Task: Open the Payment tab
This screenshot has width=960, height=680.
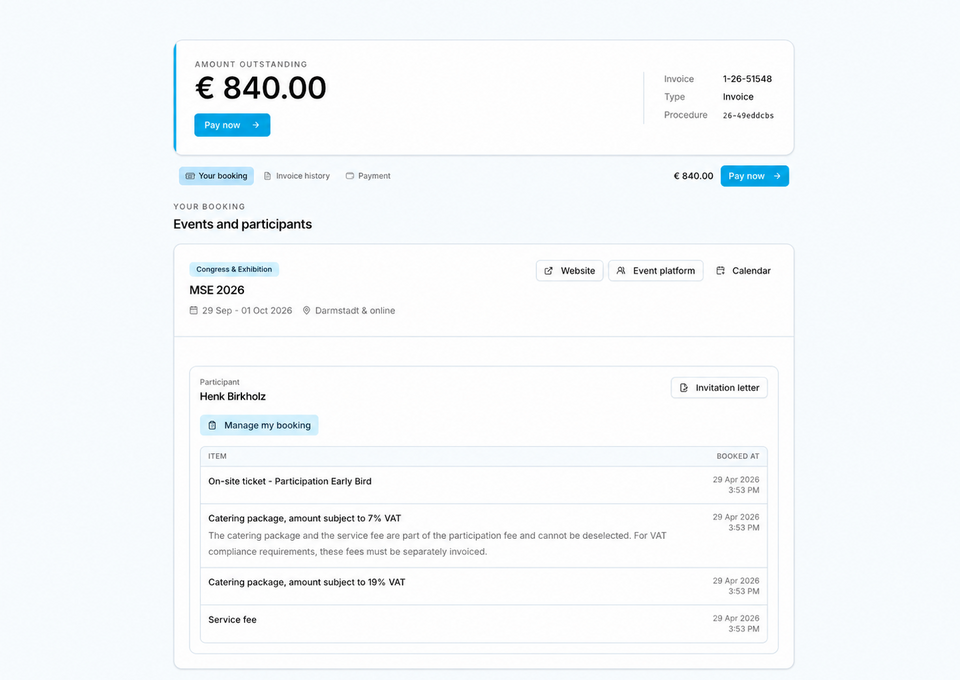Action: [x=368, y=176]
